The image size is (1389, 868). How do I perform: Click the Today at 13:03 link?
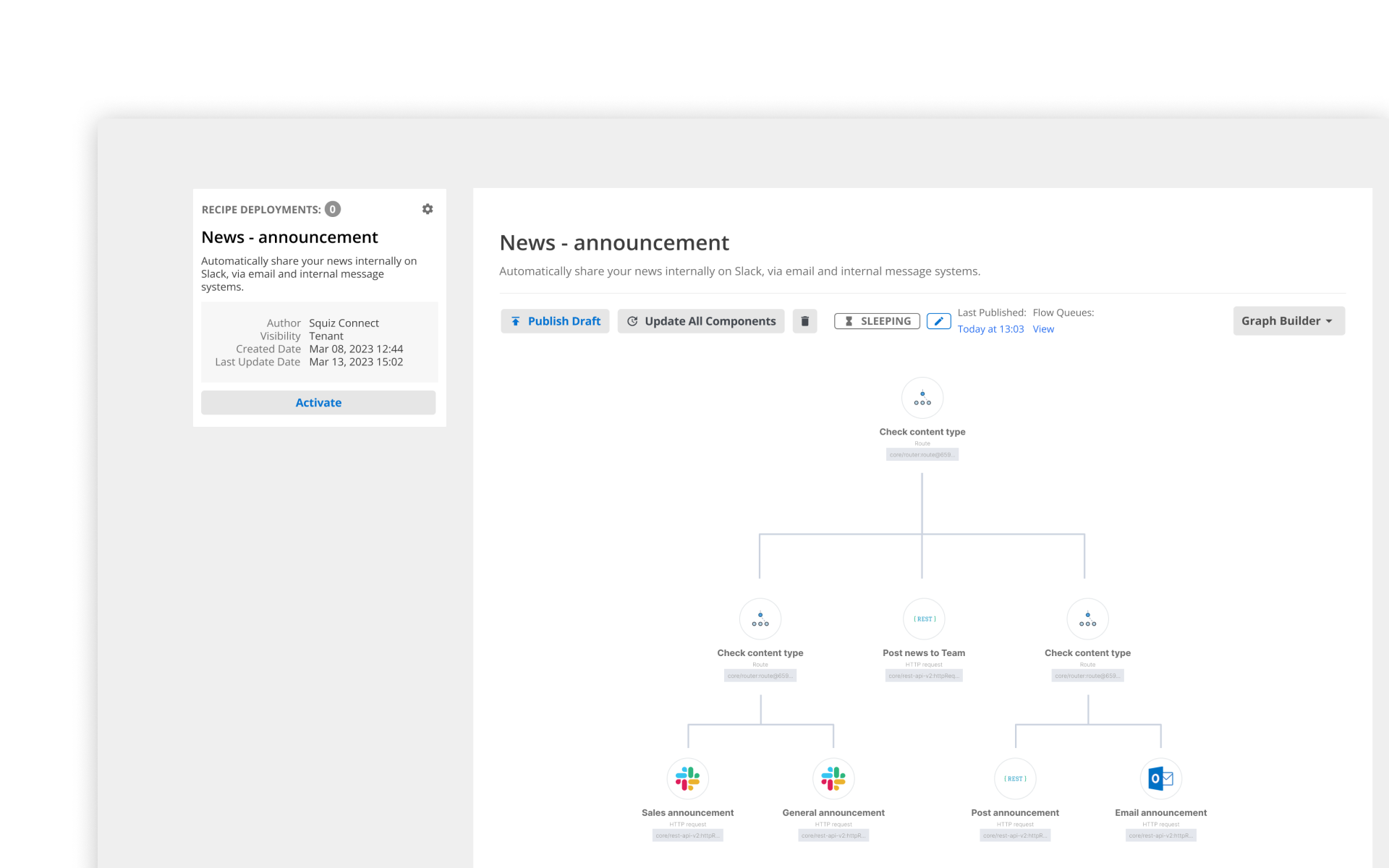point(990,329)
